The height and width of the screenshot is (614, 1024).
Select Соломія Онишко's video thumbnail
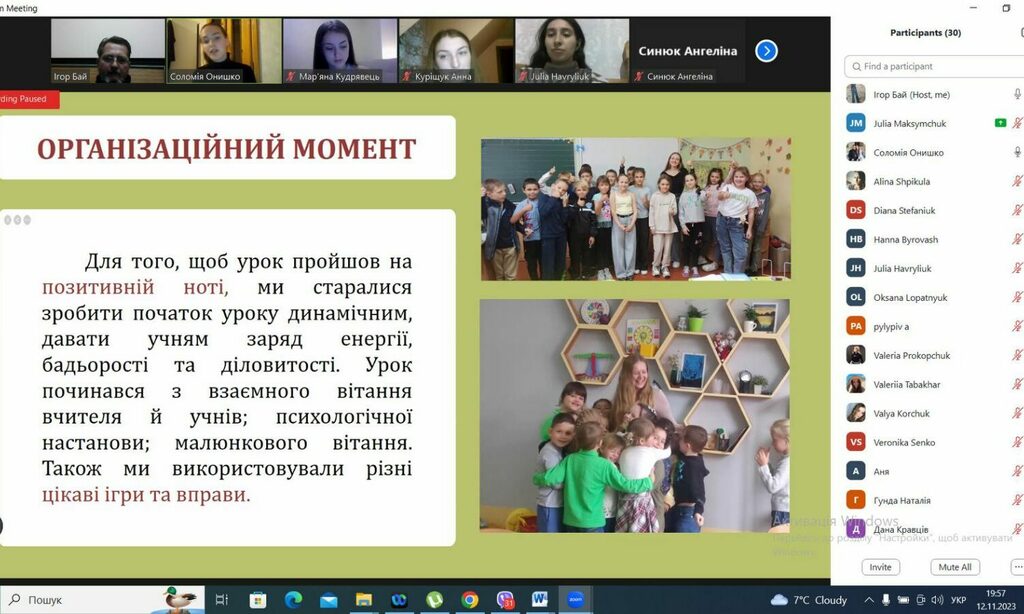(x=224, y=50)
